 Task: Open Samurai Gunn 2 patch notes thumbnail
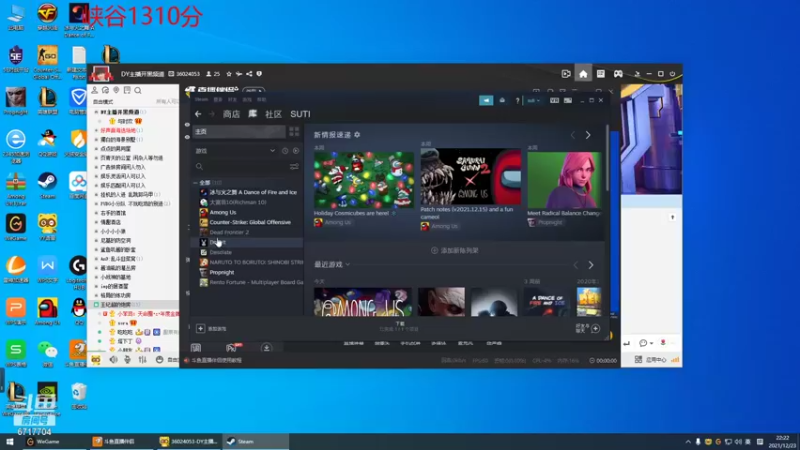pos(470,177)
